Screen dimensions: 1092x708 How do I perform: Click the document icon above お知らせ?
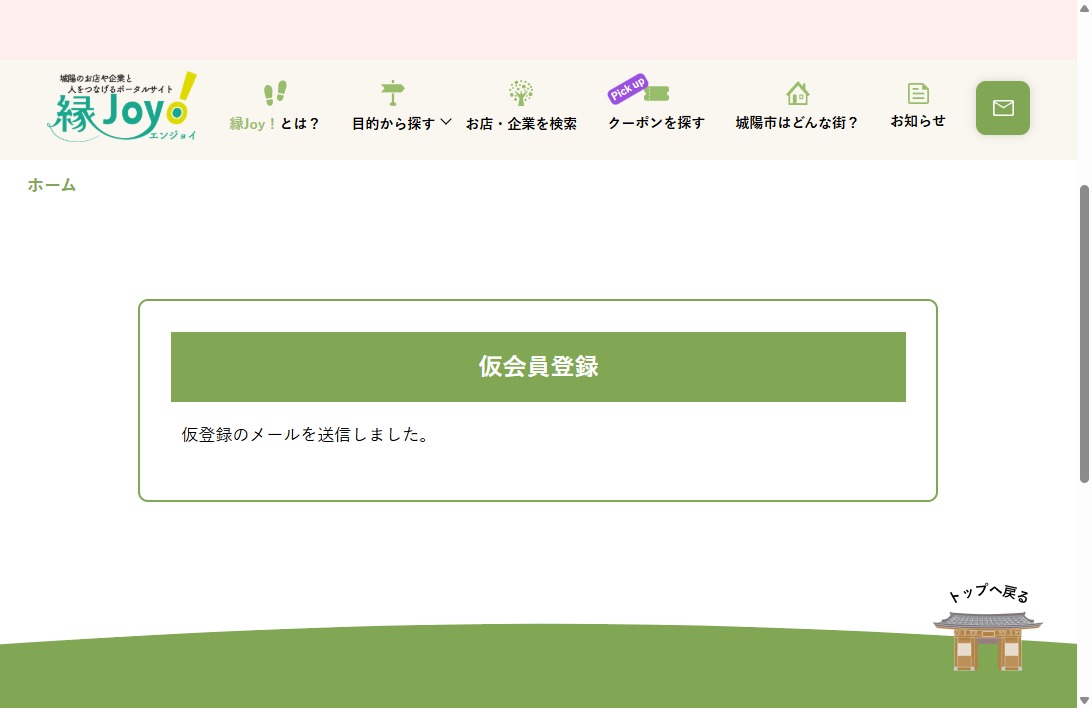tap(918, 92)
